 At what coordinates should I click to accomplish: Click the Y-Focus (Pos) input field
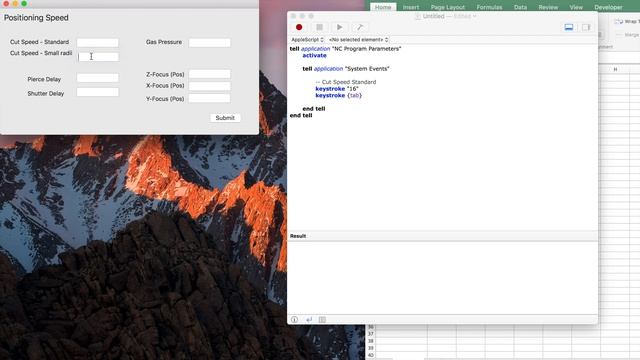[209, 98]
